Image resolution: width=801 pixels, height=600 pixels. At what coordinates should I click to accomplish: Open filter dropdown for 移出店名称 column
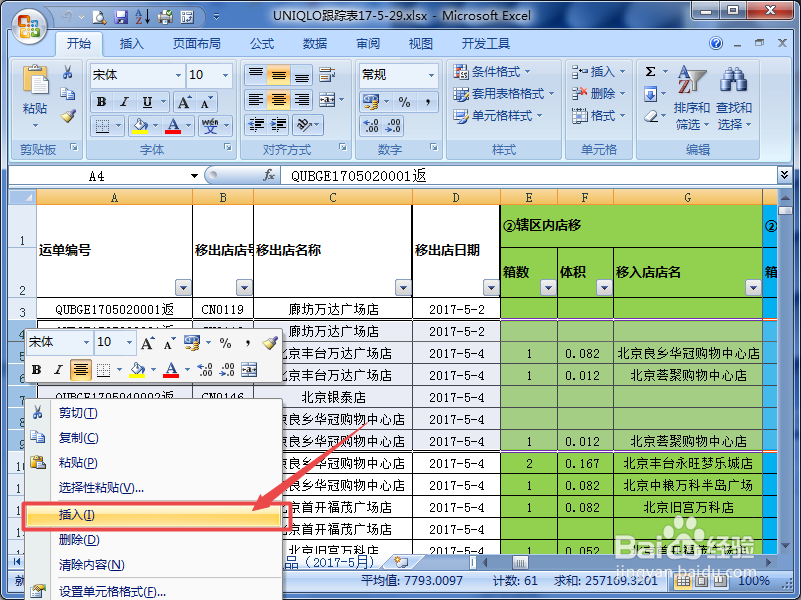403,288
